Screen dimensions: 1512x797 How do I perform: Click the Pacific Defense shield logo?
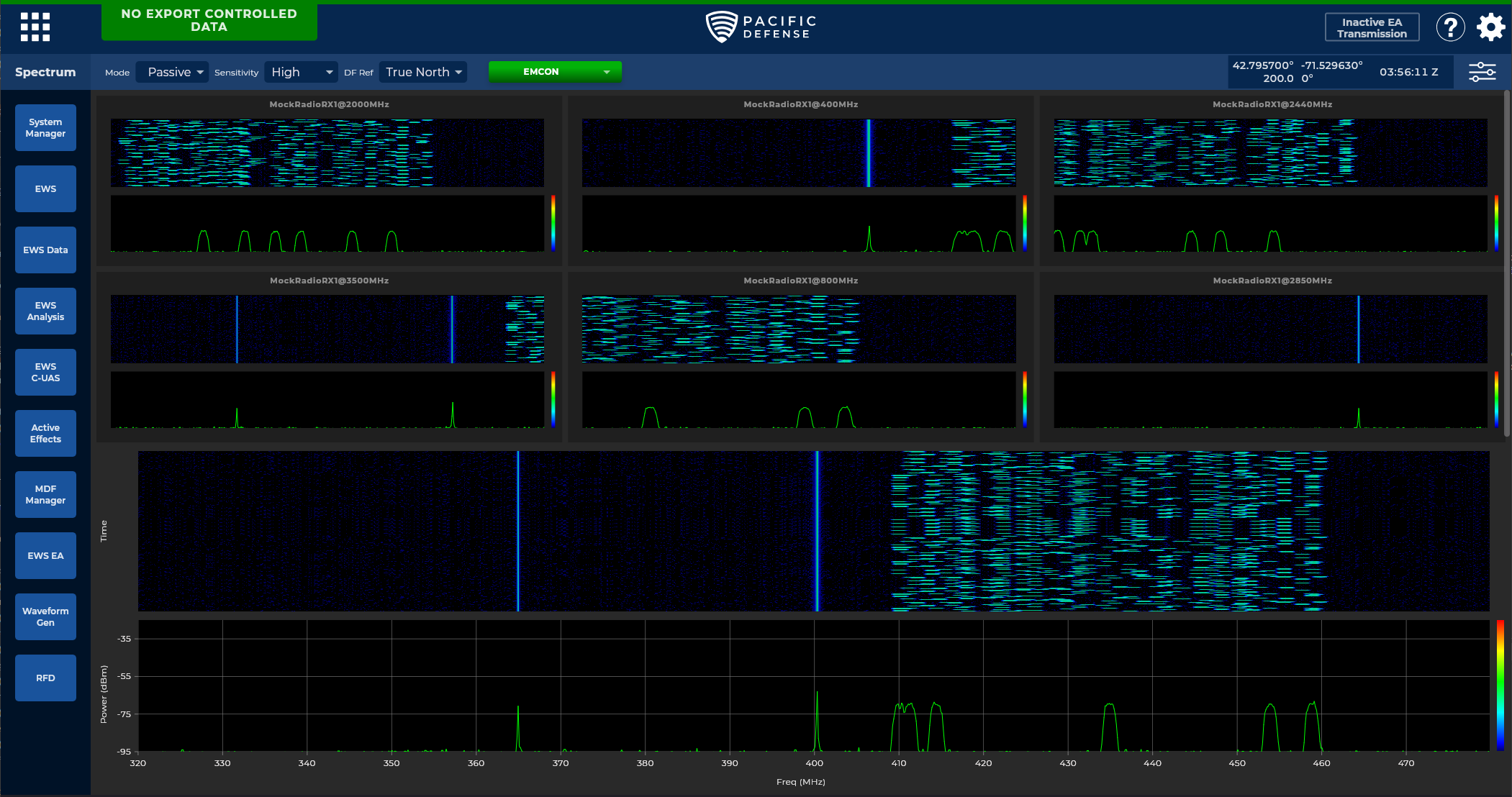[x=721, y=27]
